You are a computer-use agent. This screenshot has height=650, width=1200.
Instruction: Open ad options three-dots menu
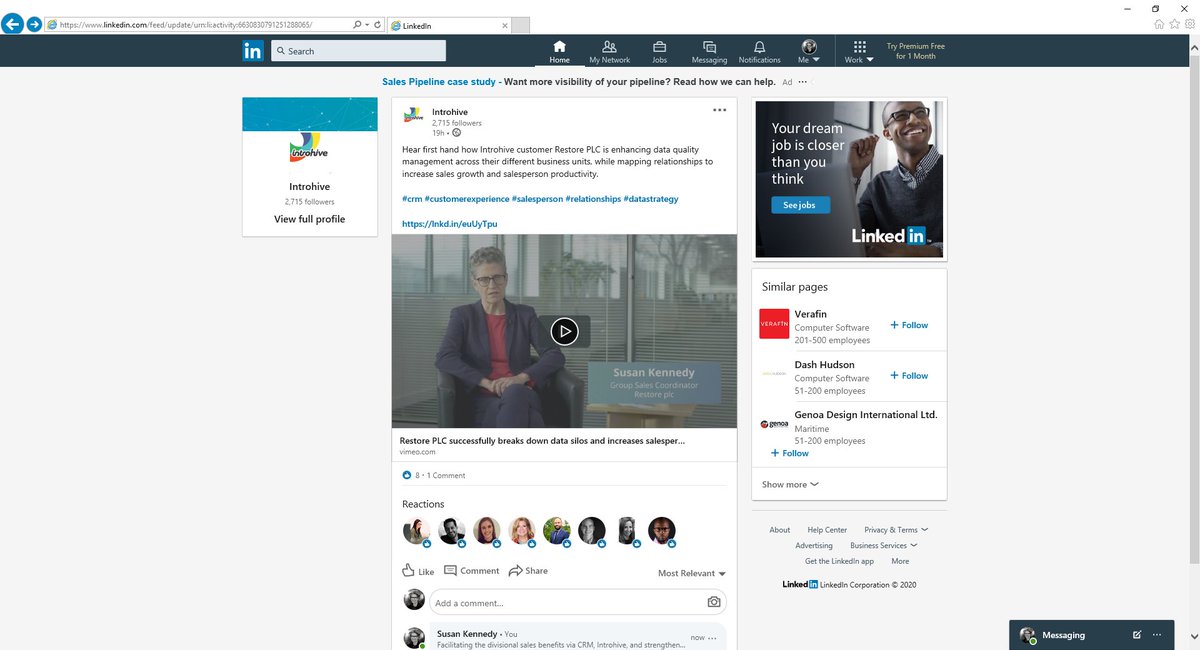[x=803, y=82]
